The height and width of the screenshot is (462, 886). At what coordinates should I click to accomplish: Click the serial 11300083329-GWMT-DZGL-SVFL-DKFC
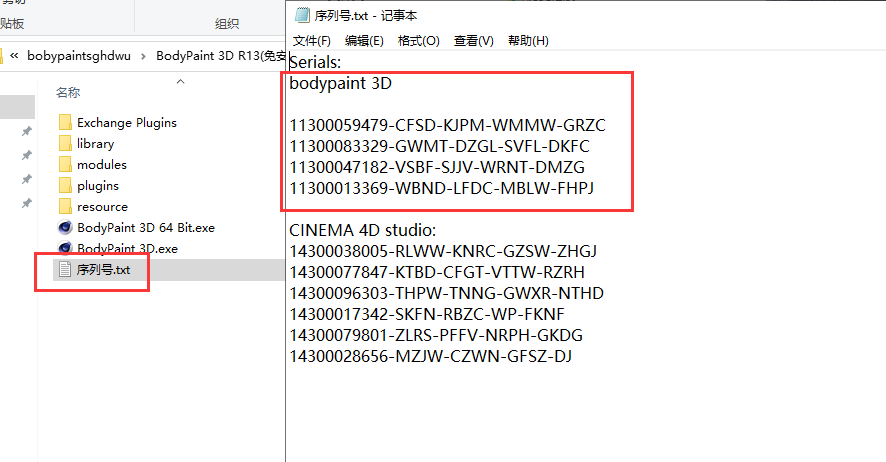(x=439, y=146)
